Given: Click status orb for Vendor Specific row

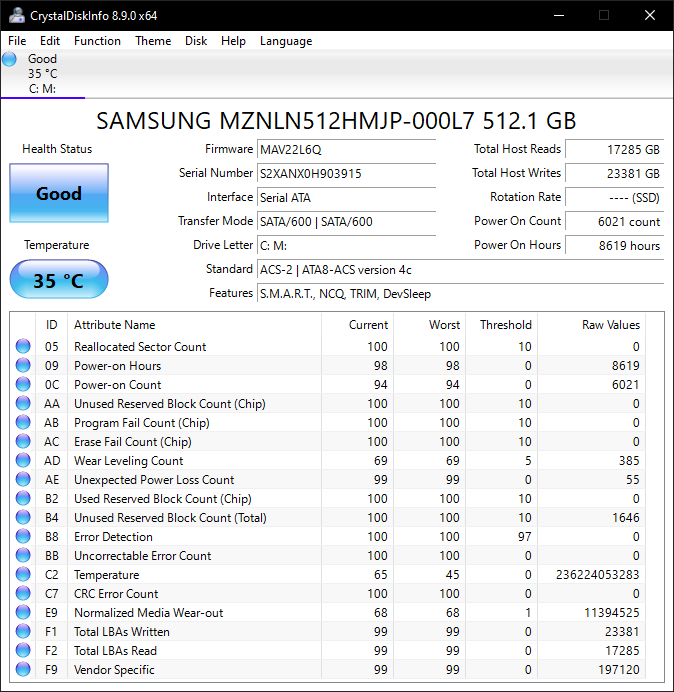Looking at the screenshot, I should (x=23, y=669).
